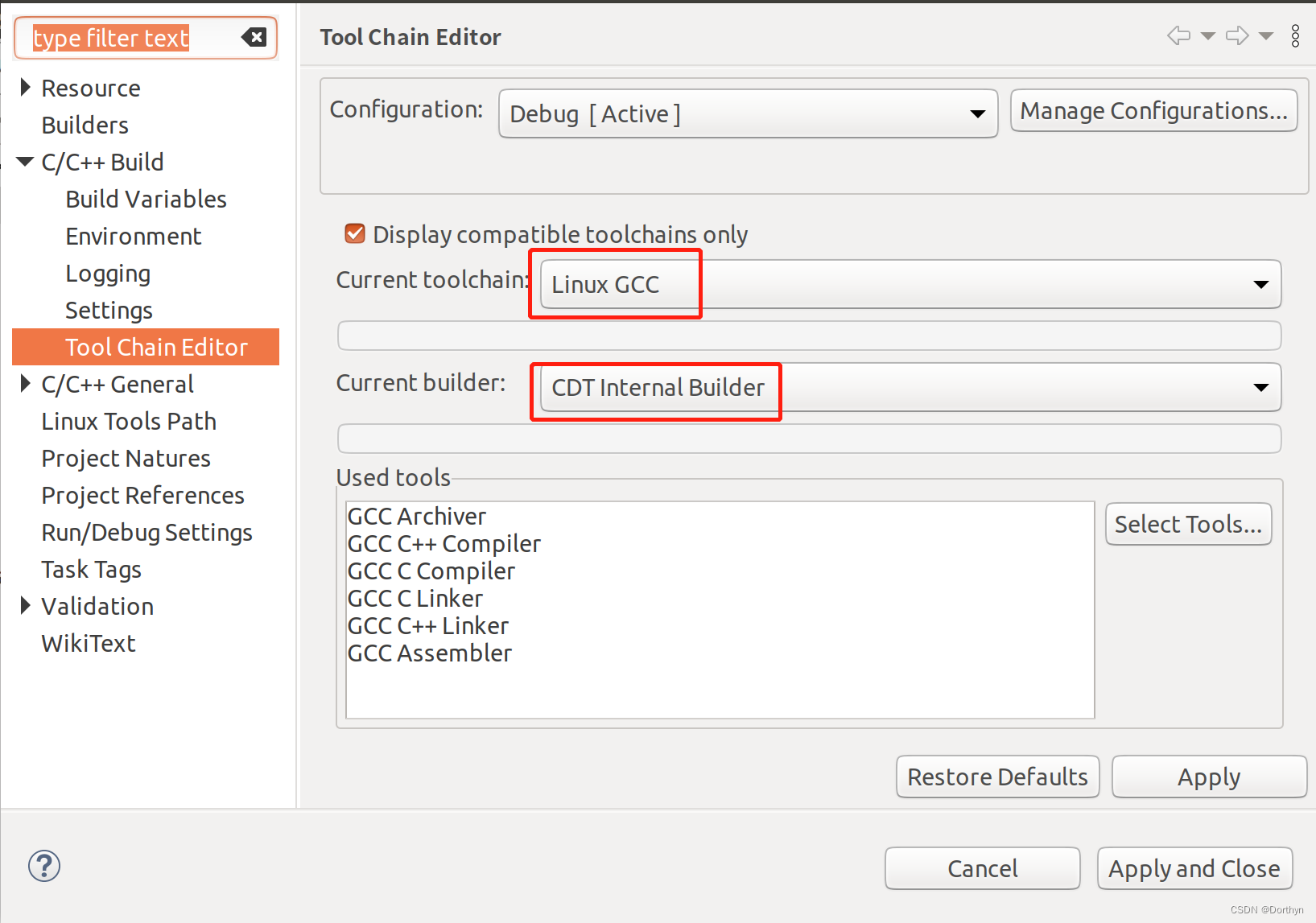
Task: Open the Current toolchain Linux GCC dropdown
Action: 910,284
